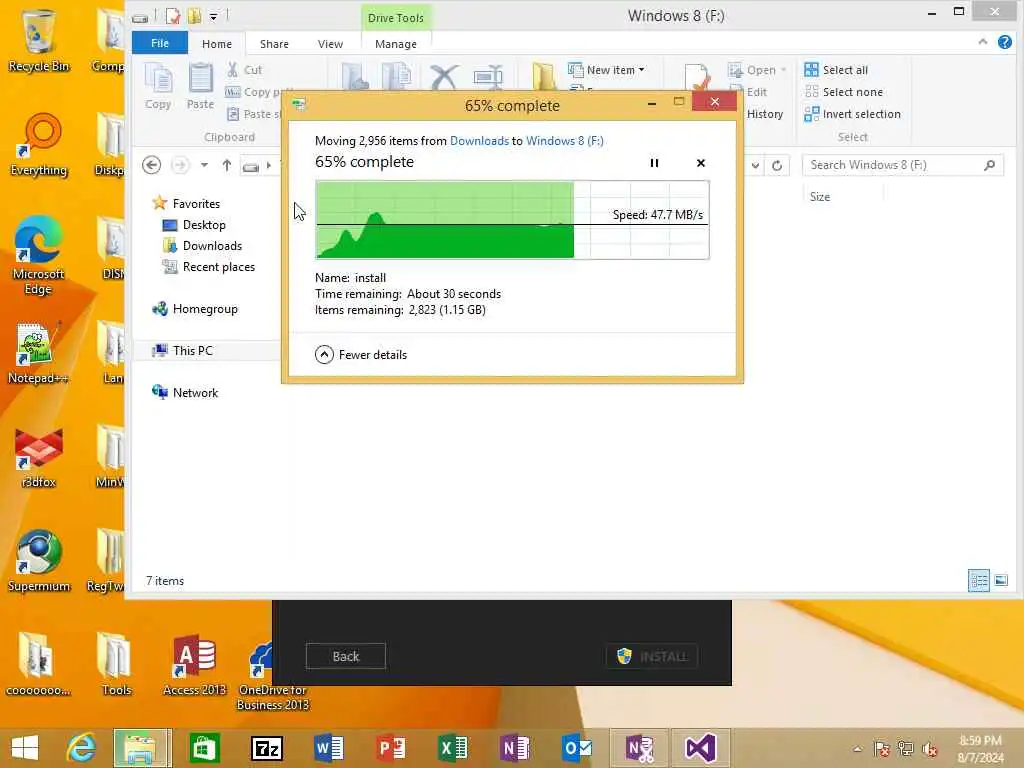Show hidden system tray icons
The width and height of the screenshot is (1024, 768).
(857, 749)
